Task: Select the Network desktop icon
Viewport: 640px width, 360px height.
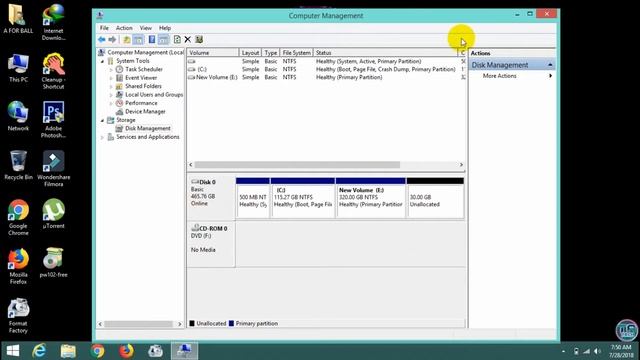Action: coord(18,116)
